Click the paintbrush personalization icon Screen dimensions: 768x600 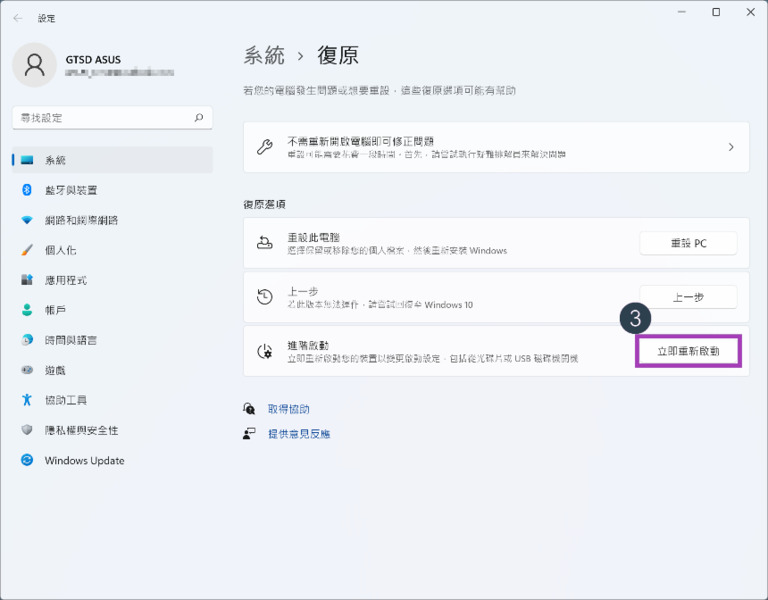[27, 250]
